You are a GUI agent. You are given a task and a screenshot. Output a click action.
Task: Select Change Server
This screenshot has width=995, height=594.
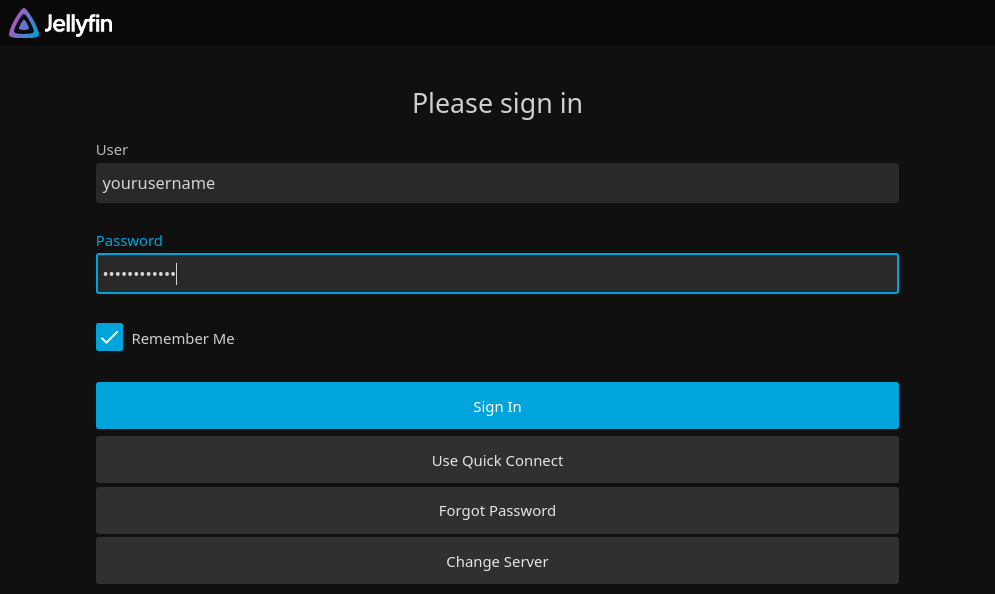tap(497, 561)
